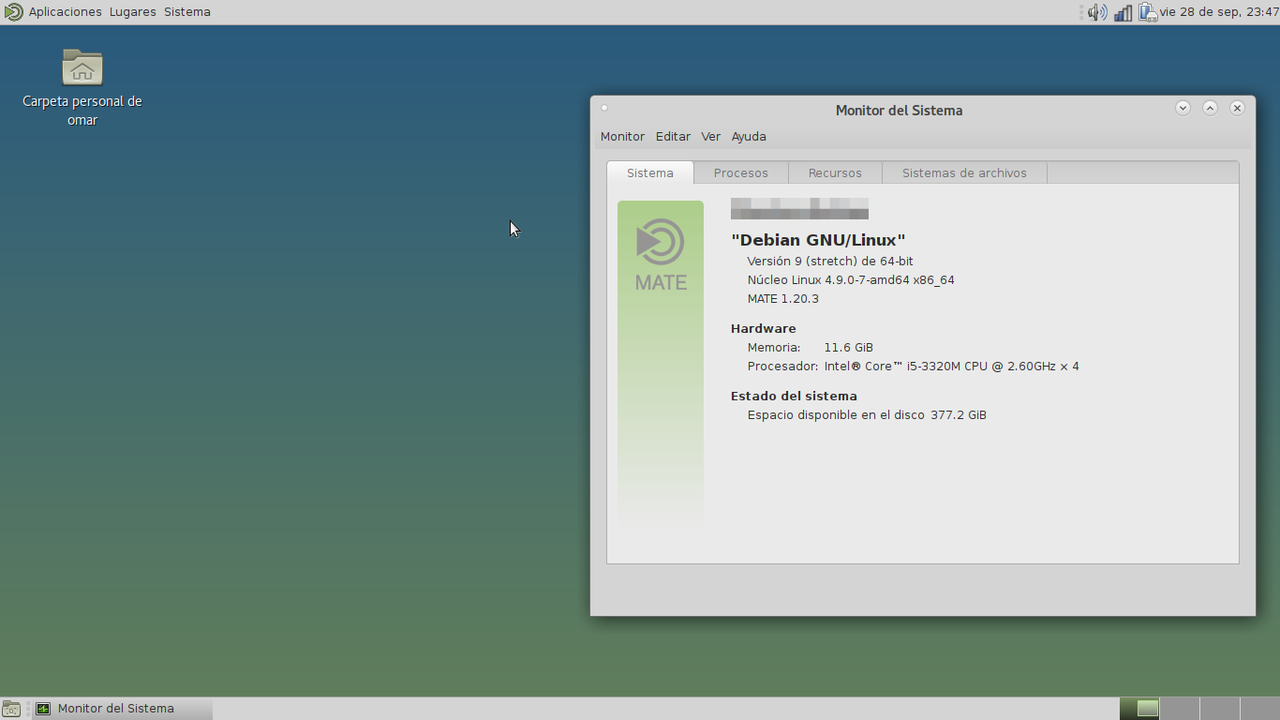Viewport: 1280px width, 720px height.
Task: Select the first workspace in the pager
Action: pos(1140,708)
